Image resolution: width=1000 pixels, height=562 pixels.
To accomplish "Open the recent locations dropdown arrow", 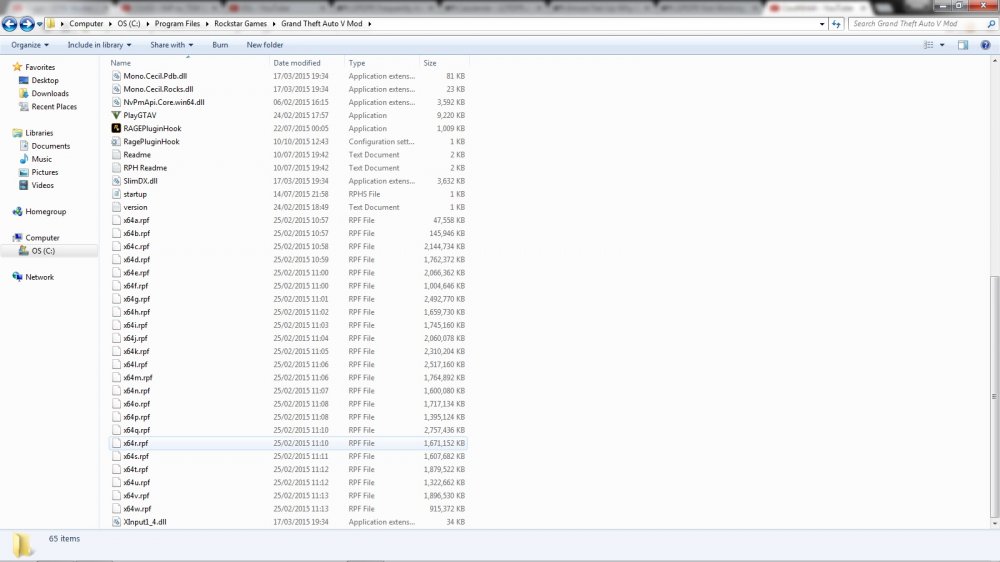I will (40, 24).
